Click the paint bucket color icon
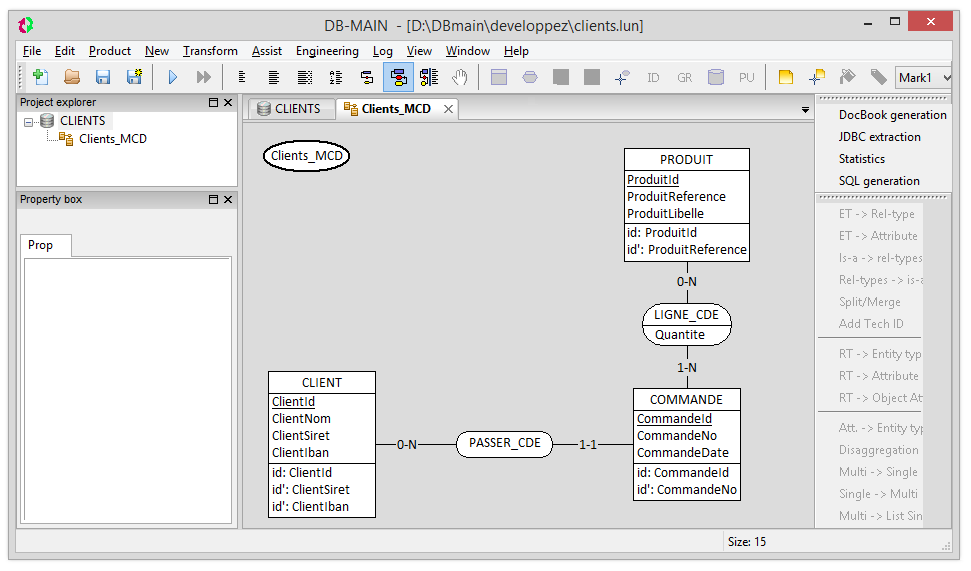The image size is (971, 571). click(x=847, y=77)
